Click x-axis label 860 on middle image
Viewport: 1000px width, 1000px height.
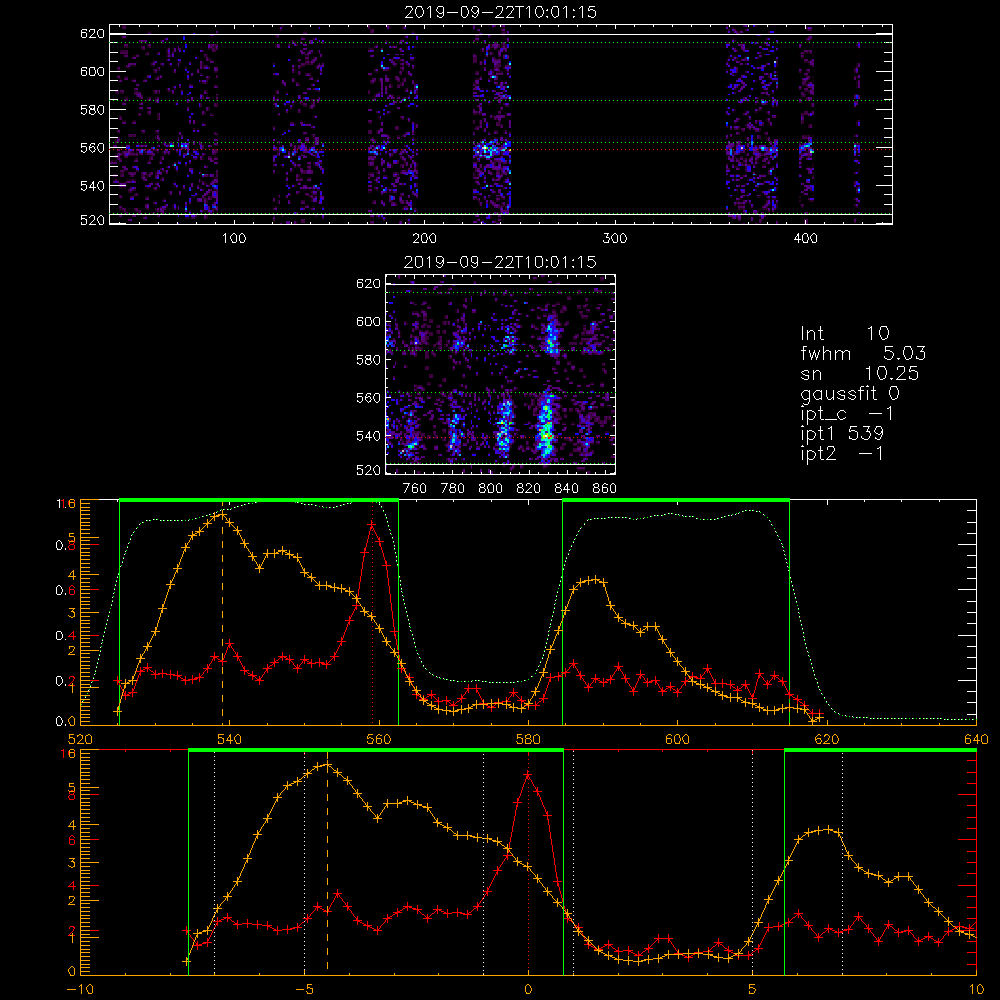(604, 489)
